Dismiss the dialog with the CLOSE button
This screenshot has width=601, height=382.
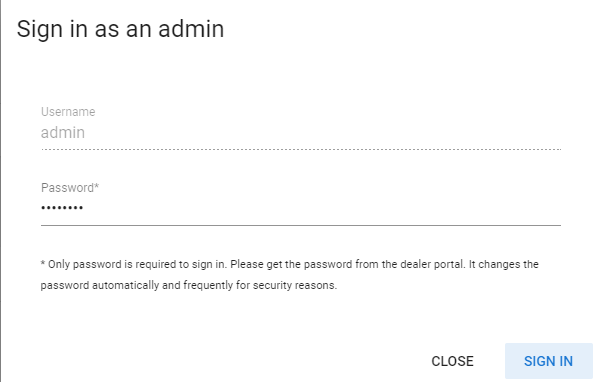click(452, 361)
